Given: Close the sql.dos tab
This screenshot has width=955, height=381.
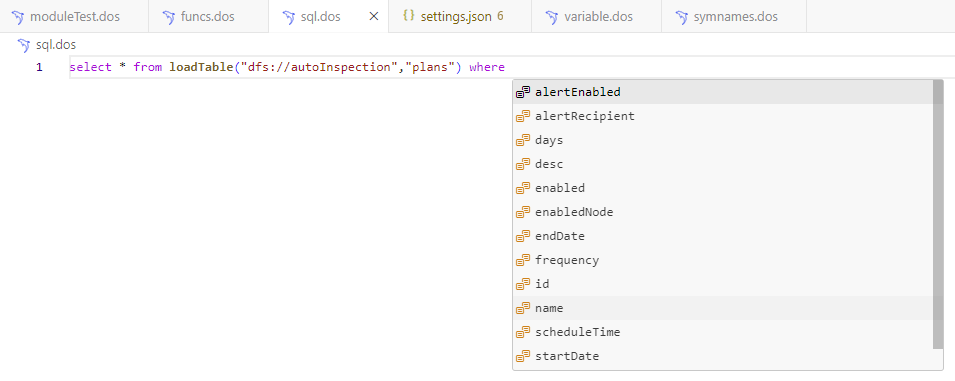Looking at the screenshot, I should point(374,16).
